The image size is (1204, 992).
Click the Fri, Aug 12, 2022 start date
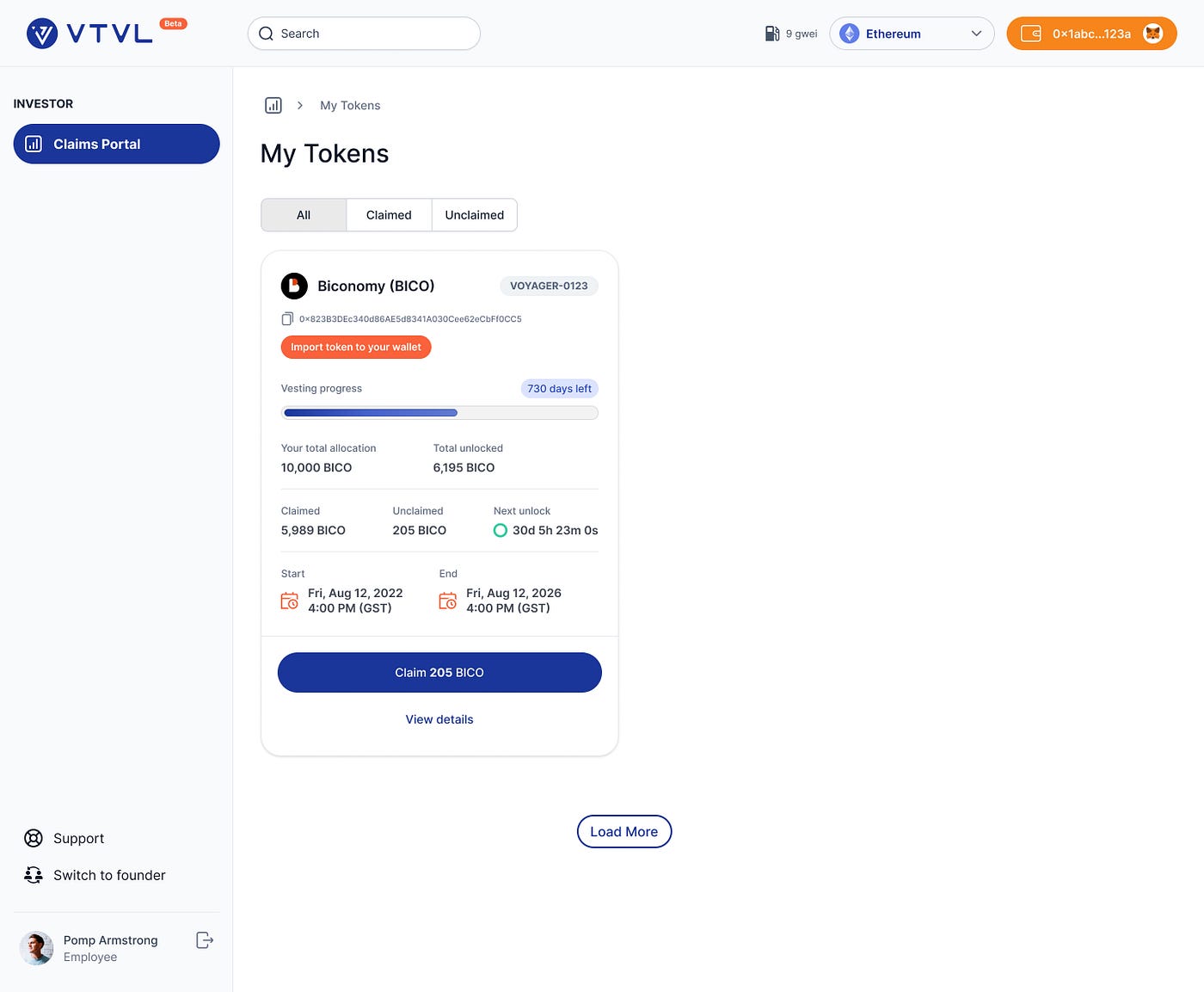355,593
